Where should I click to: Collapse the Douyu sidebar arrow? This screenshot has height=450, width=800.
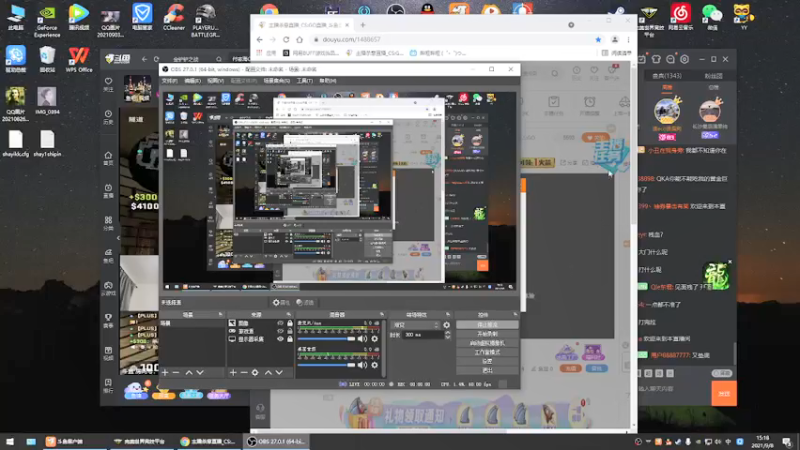[x=118, y=238]
